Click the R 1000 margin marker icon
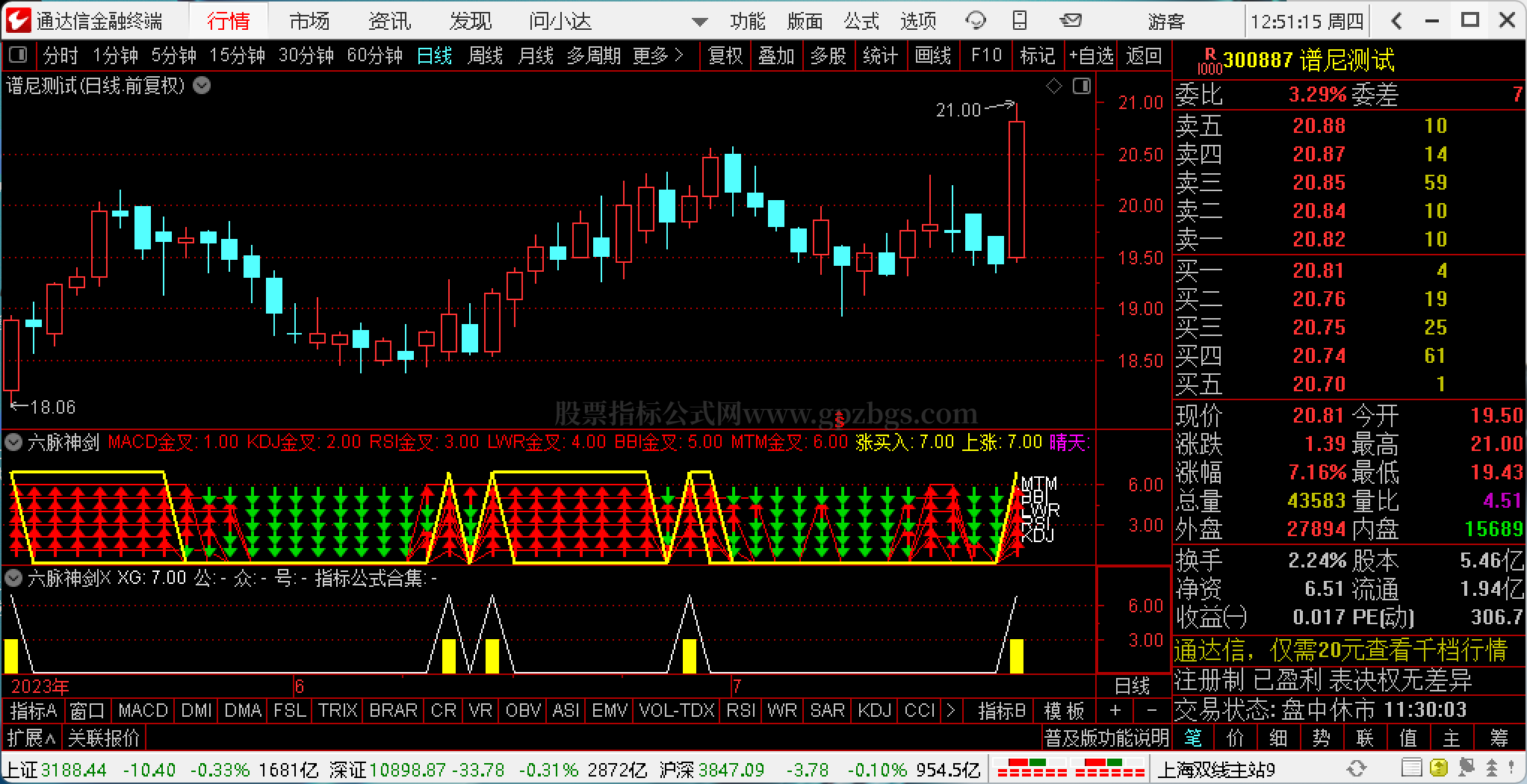 pyautogui.click(x=1209, y=61)
